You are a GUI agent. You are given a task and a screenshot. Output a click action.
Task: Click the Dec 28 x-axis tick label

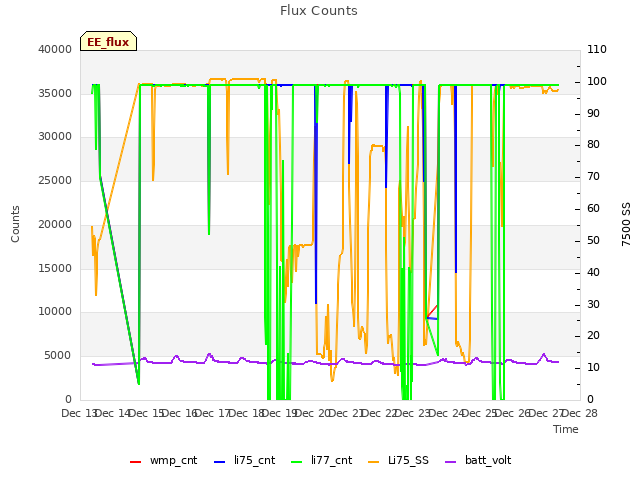coord(580,413)
